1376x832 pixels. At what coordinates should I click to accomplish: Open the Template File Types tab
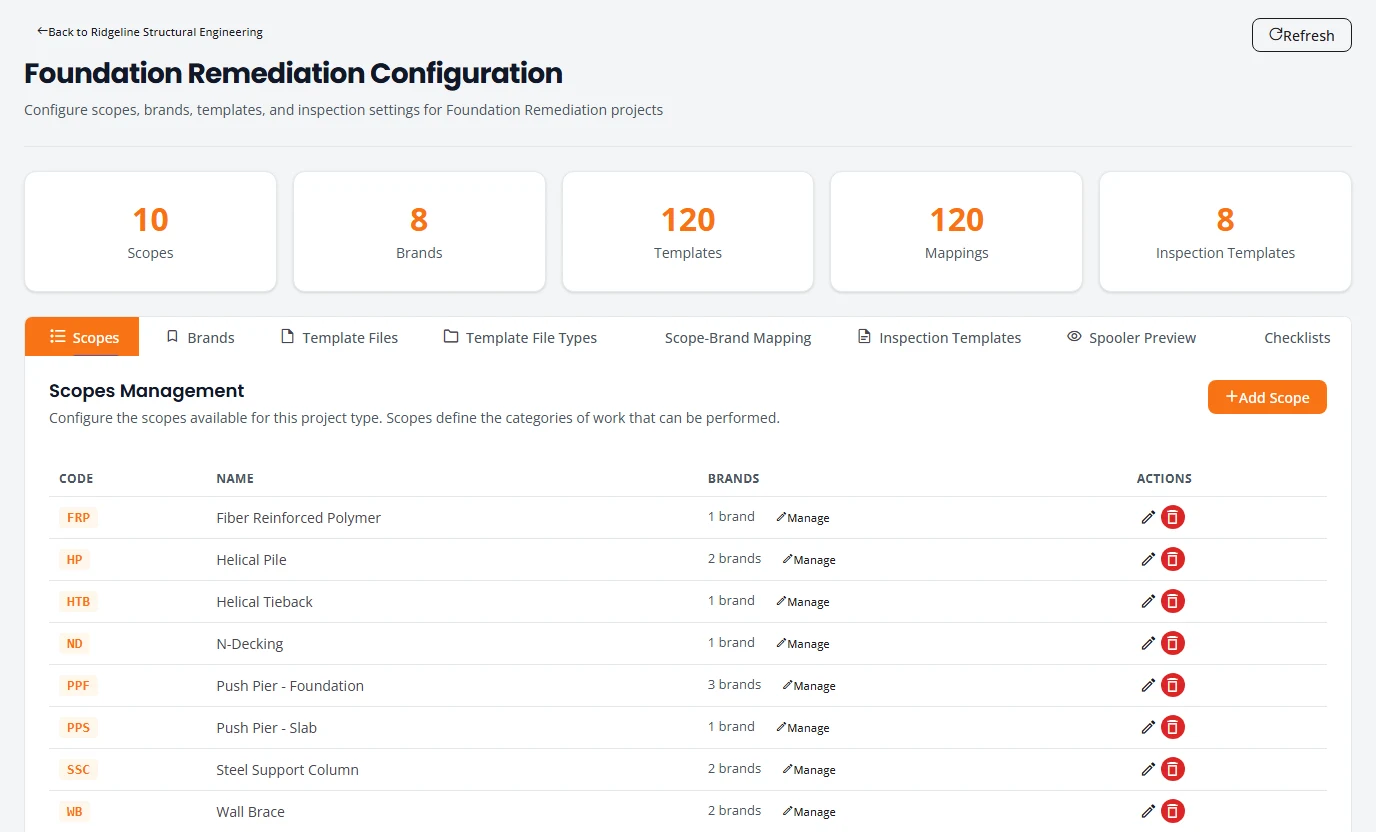tap(520, 337)
